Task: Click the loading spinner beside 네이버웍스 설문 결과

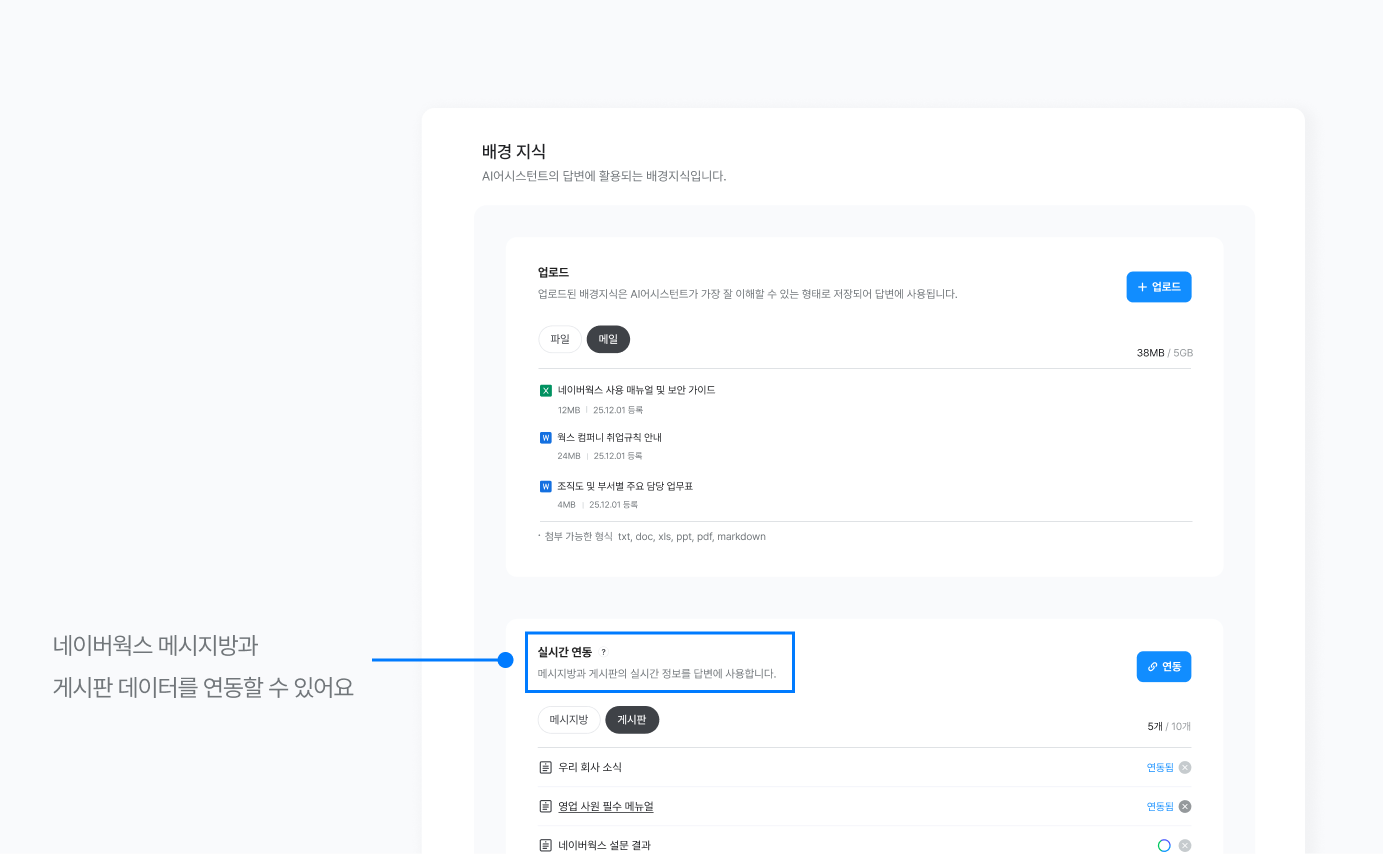Action: (1163, 845)
